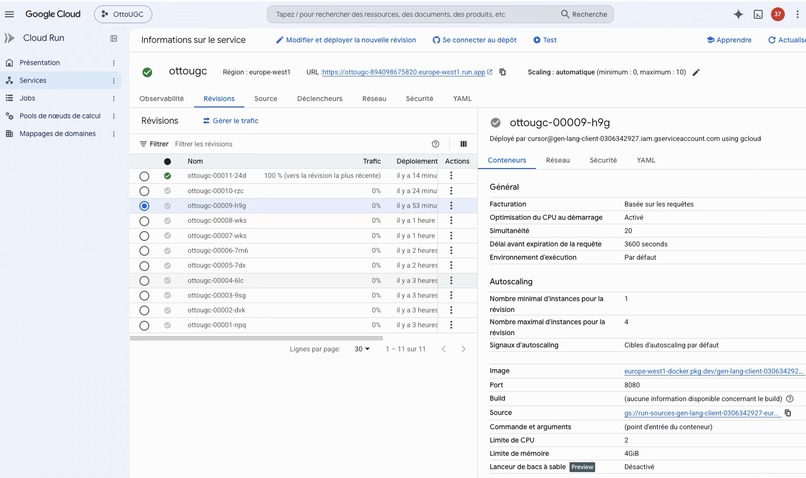The height and width of the screenshot is (478, 806).
Task: Open Build information help icon
Action: (790, 399)
